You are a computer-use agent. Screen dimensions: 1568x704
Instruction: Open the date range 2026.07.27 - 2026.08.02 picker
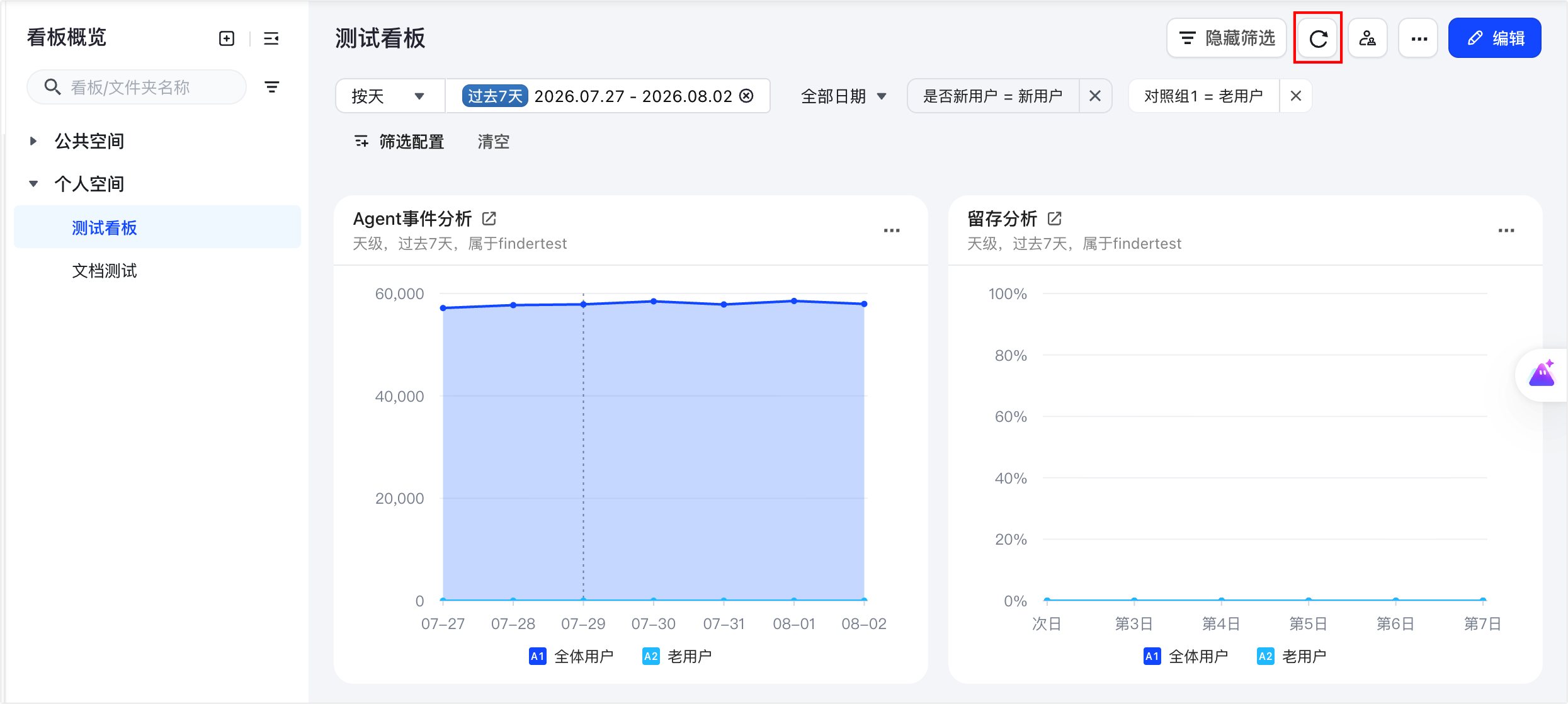tap(633, 96)
